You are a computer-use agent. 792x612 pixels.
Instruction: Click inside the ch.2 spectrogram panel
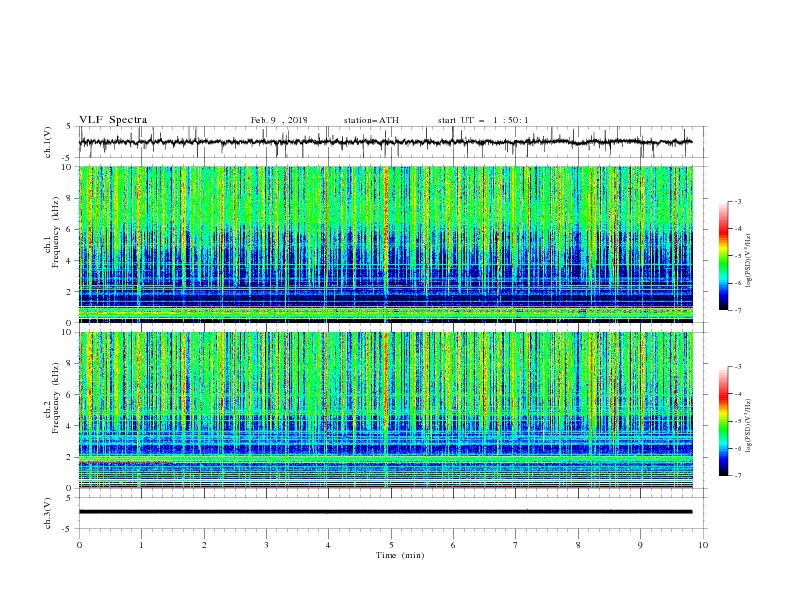tap(385, 410)
